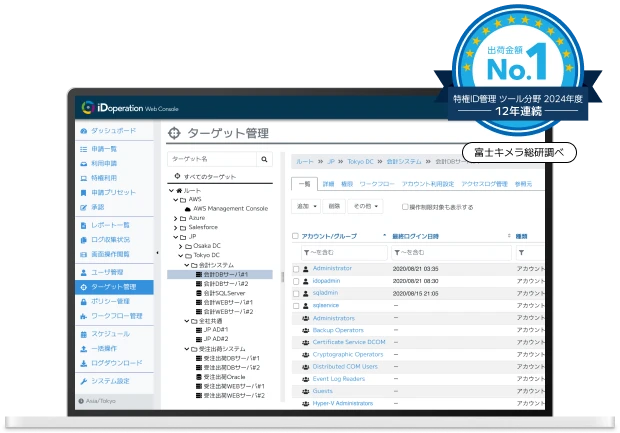Expand the Azure folder chevron

coord(175,218)
